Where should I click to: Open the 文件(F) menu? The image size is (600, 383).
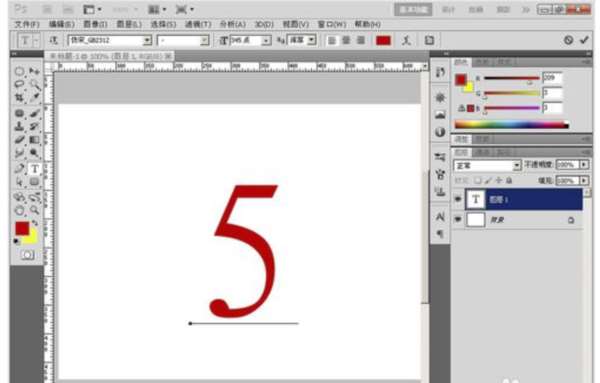tap(27, 24)
